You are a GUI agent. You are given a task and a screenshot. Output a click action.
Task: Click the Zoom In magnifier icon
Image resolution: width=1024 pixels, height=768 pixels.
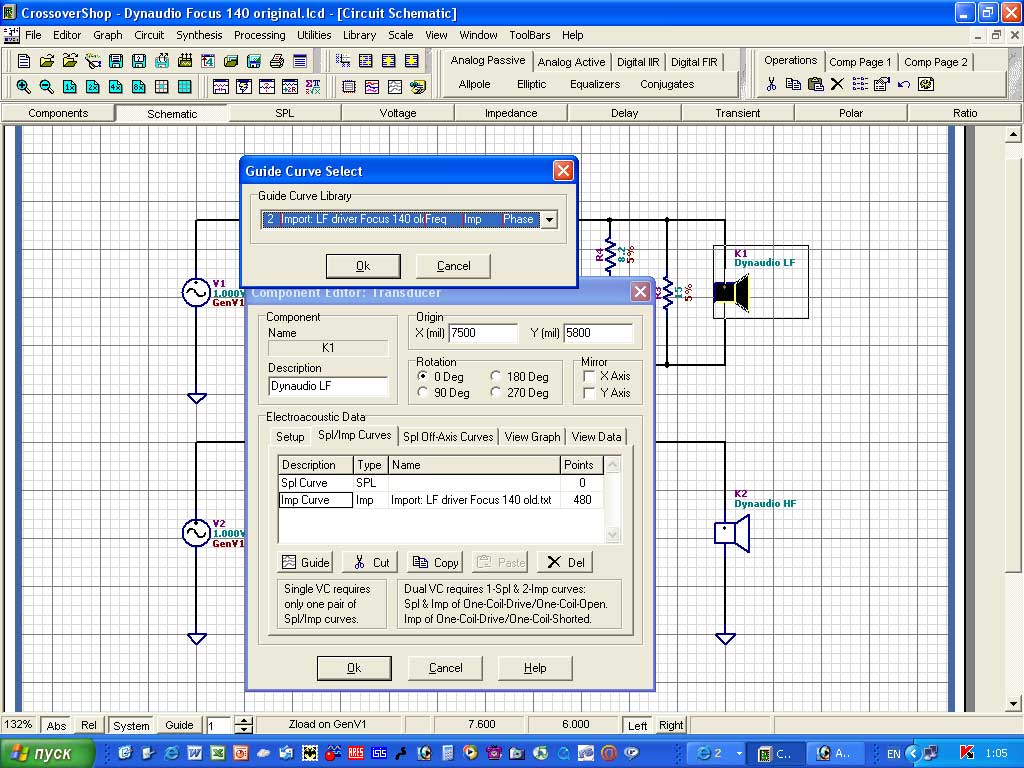(23, 86)
